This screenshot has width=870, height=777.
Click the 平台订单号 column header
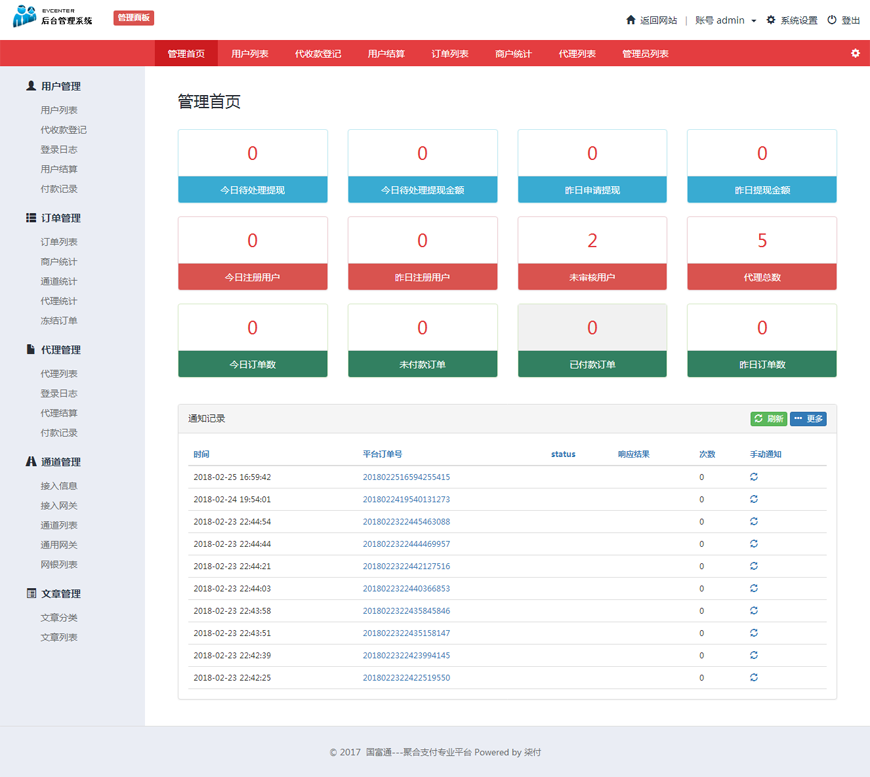pos(382,454)
